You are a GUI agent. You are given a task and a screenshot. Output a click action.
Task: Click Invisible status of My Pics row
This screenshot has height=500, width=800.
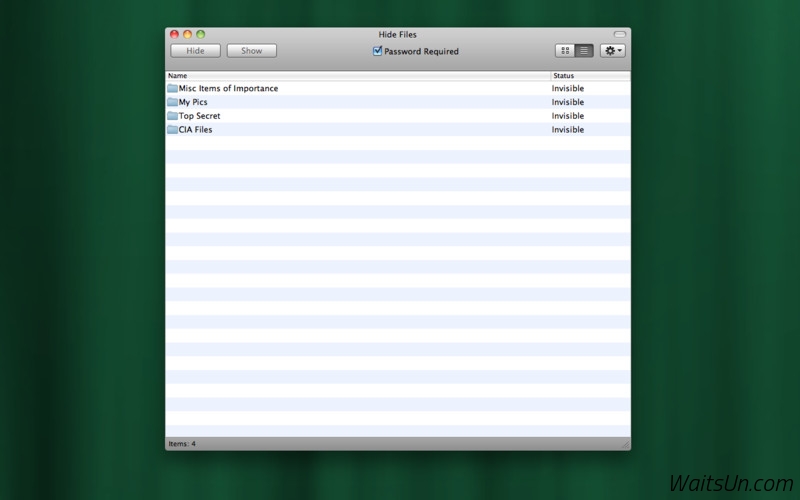[568, 102]
